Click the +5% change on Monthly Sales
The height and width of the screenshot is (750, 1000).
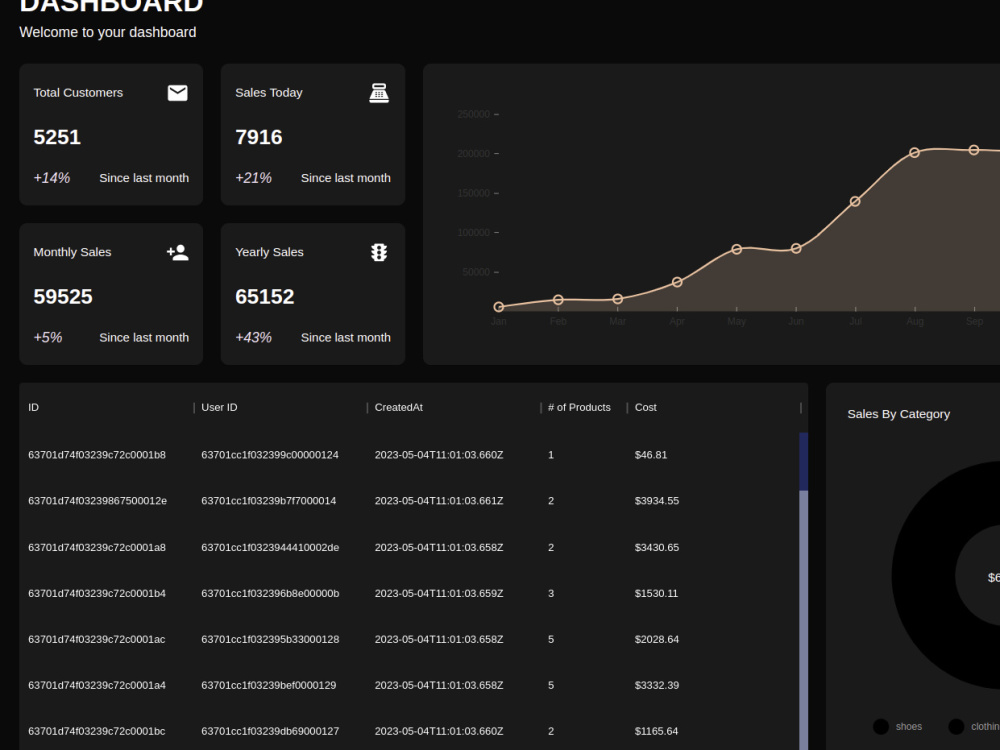(48, 337)
